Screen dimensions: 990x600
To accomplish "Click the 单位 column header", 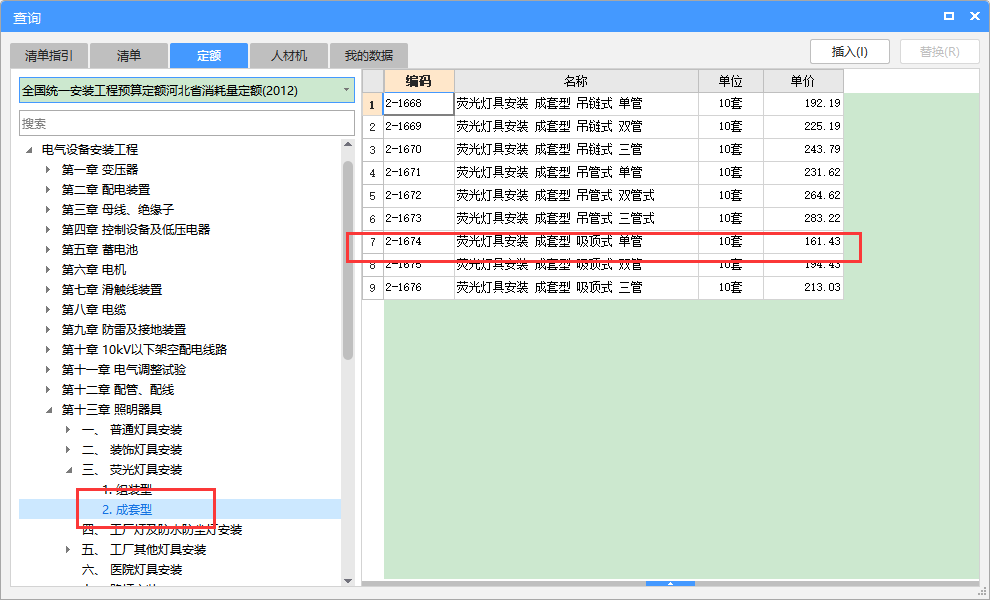I will (x=731, y=81).
